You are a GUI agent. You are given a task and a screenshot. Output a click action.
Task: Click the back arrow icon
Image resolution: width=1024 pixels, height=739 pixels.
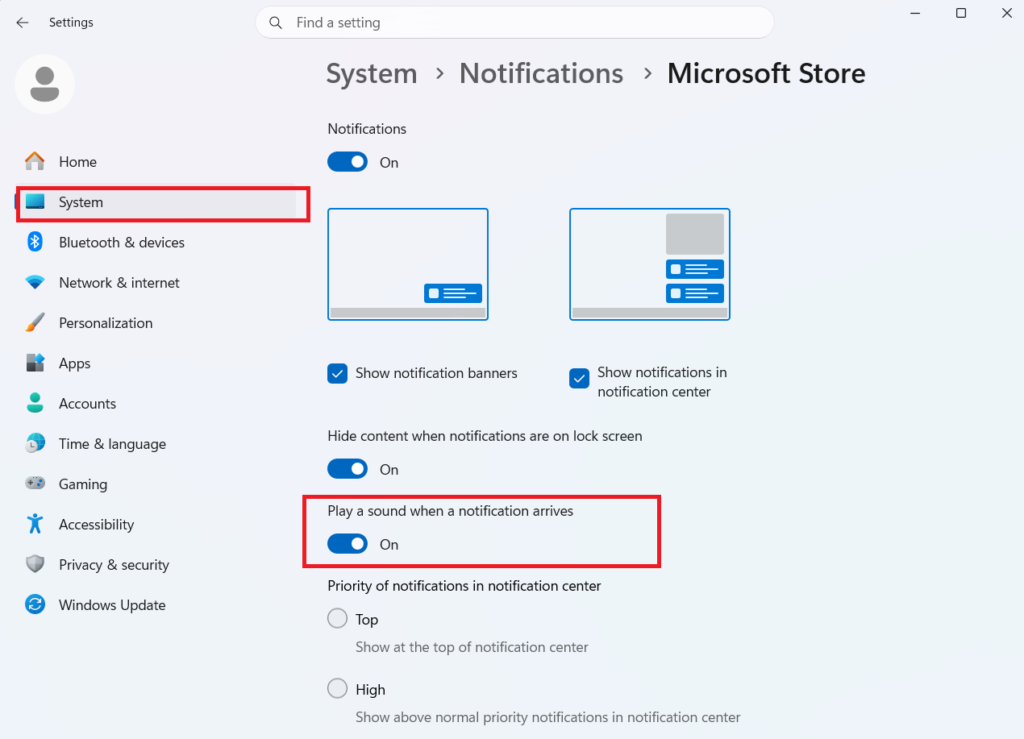click(x=22, y=23)
